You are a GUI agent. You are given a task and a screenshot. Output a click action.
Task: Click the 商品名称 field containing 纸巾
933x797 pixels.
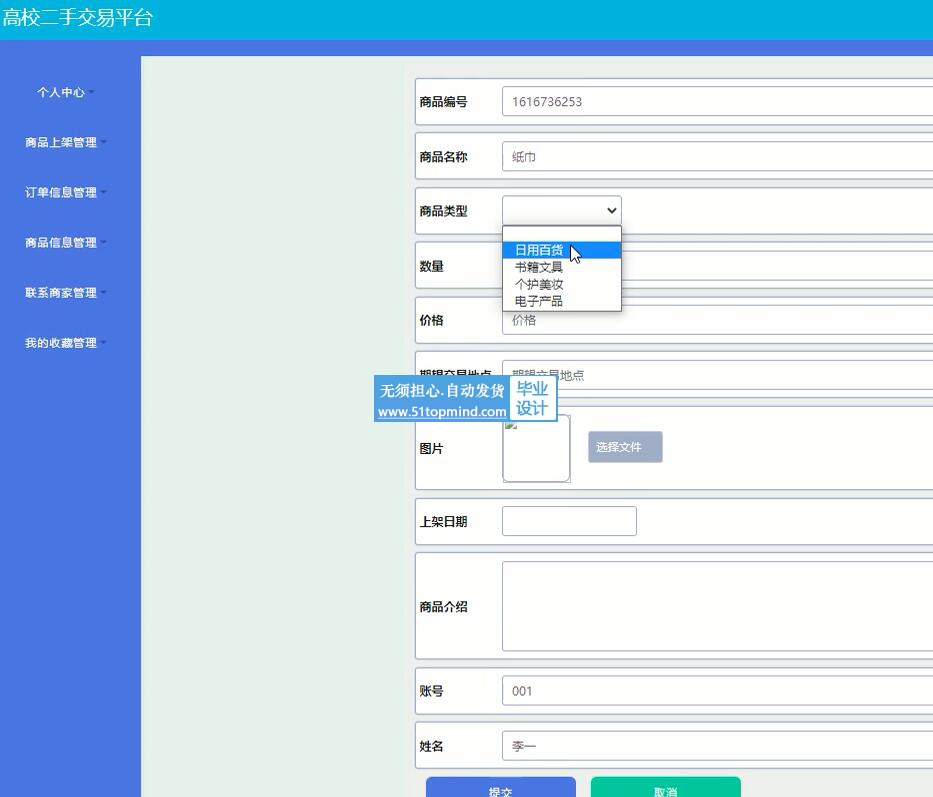pyautogui.click(x=717, y=157)
